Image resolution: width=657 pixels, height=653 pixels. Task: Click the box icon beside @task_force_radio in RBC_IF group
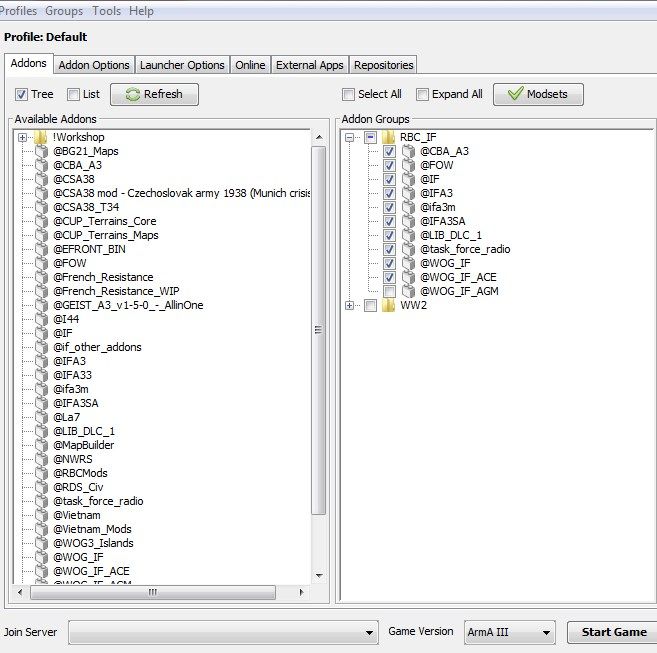point(409,249)
